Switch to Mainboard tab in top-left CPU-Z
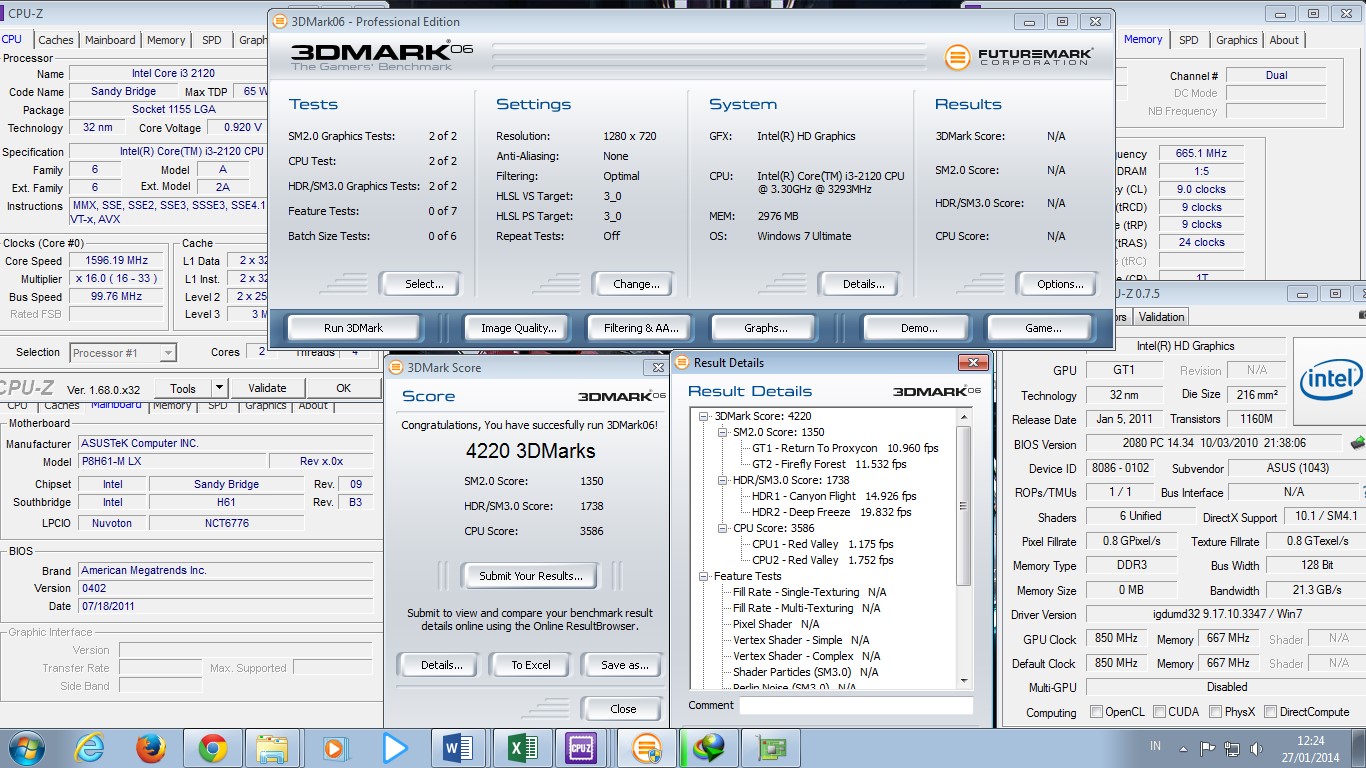 pos(110,40)
